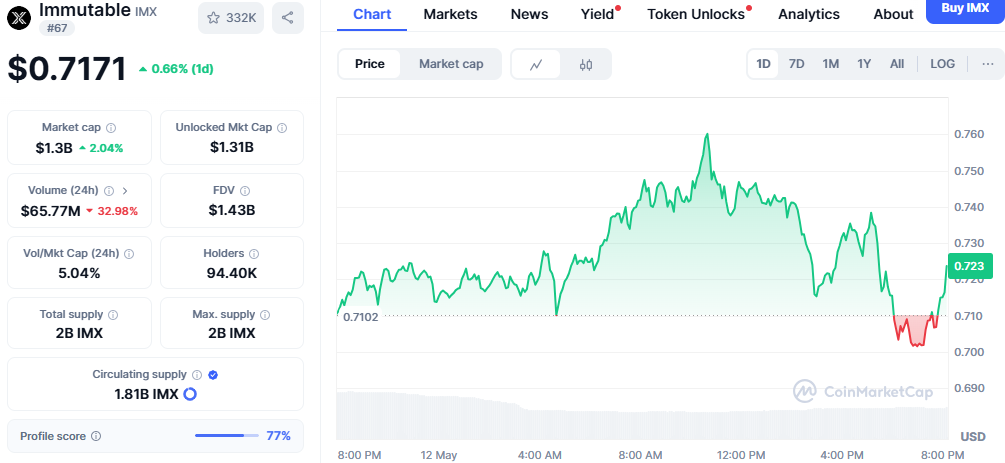Viewport: 1005px width, 463px height.
Task: Expand Volume (24h) details chevron
Action: click(125, 190)
